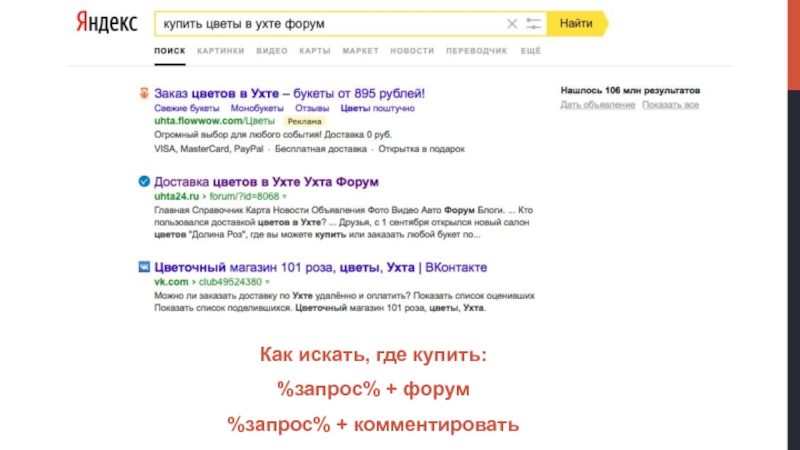Click the forum/?id=8068 path link
The image size is (800, 450).
[244, 196]
